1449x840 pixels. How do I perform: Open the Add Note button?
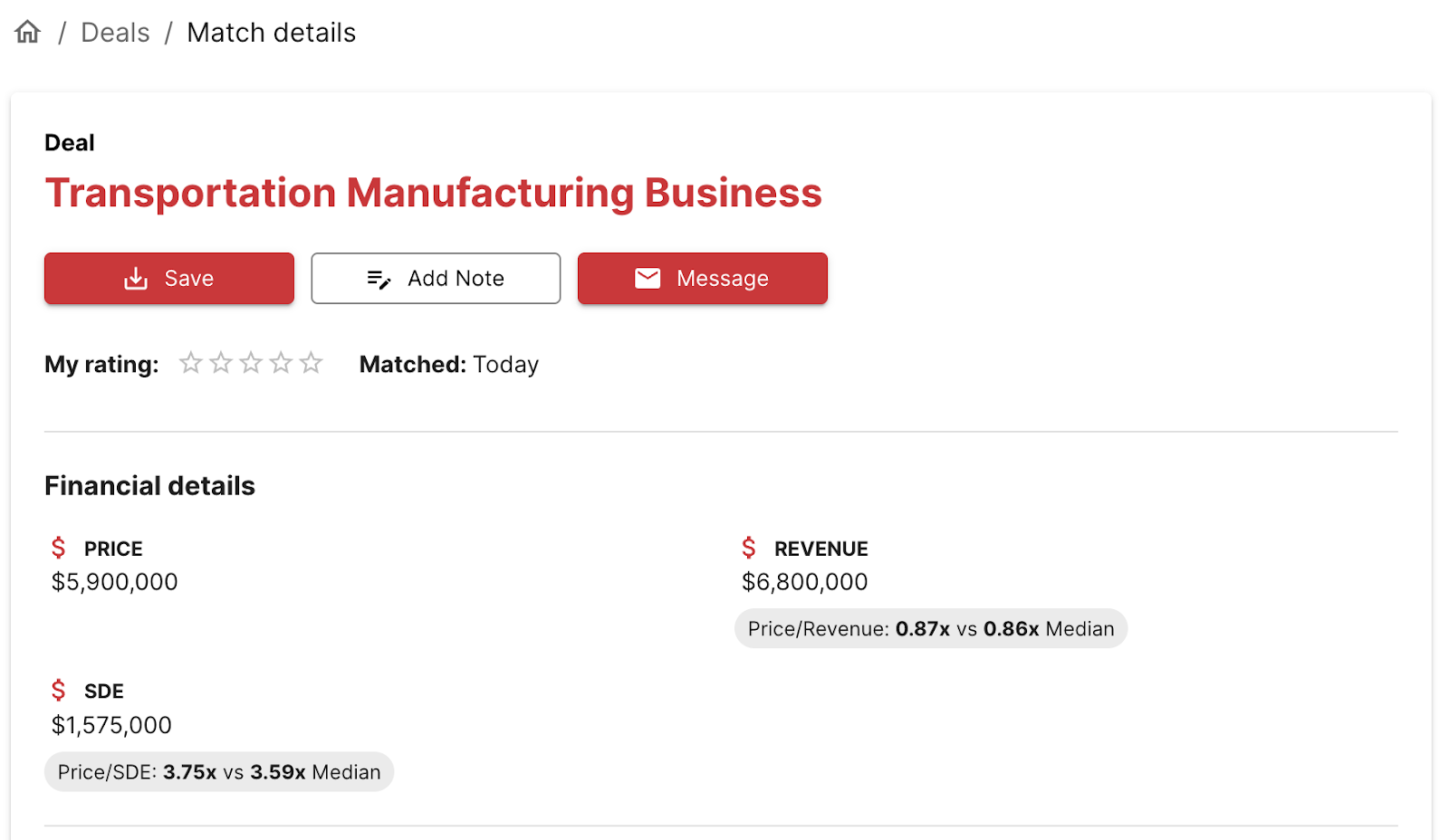click(x=436, y=278)
